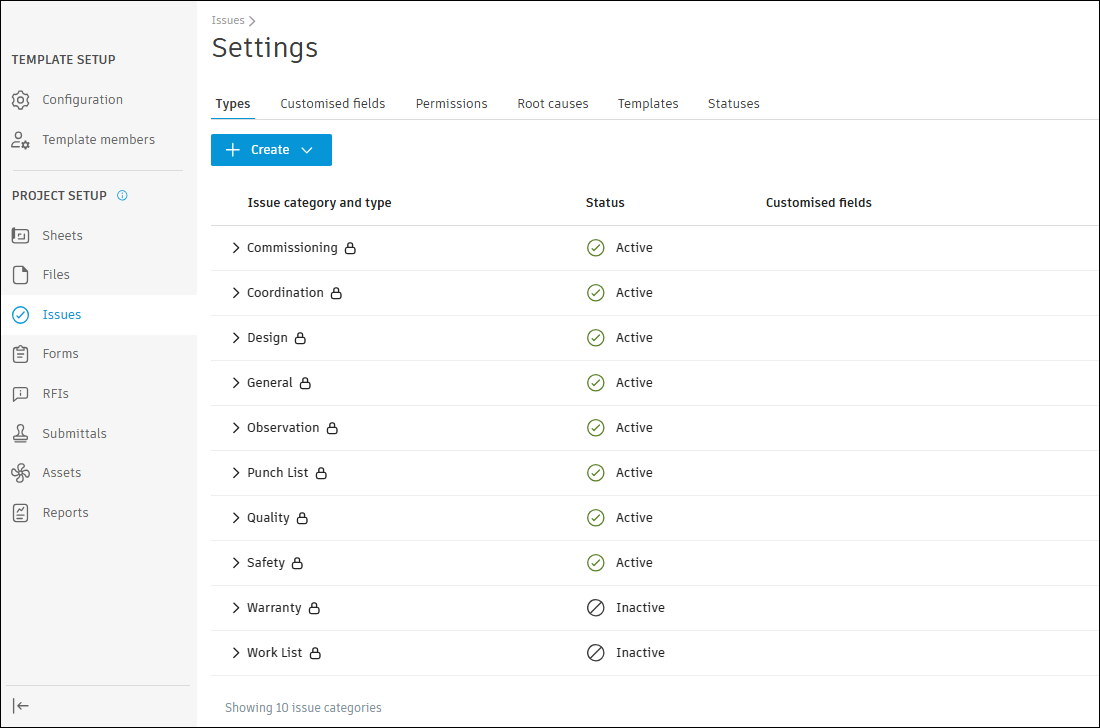Click the Reports icon in sidebar

21,513
